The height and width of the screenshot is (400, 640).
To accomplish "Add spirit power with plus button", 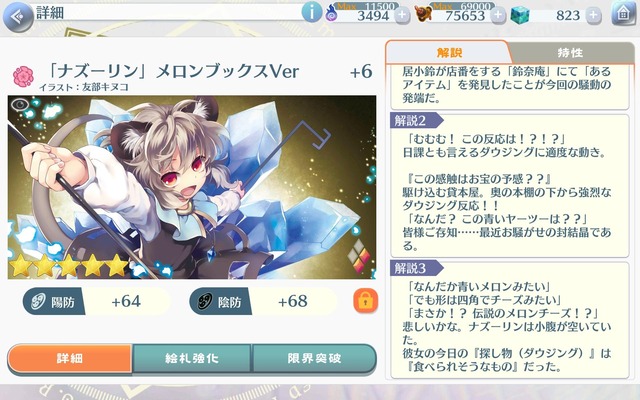I will [402, 16].
